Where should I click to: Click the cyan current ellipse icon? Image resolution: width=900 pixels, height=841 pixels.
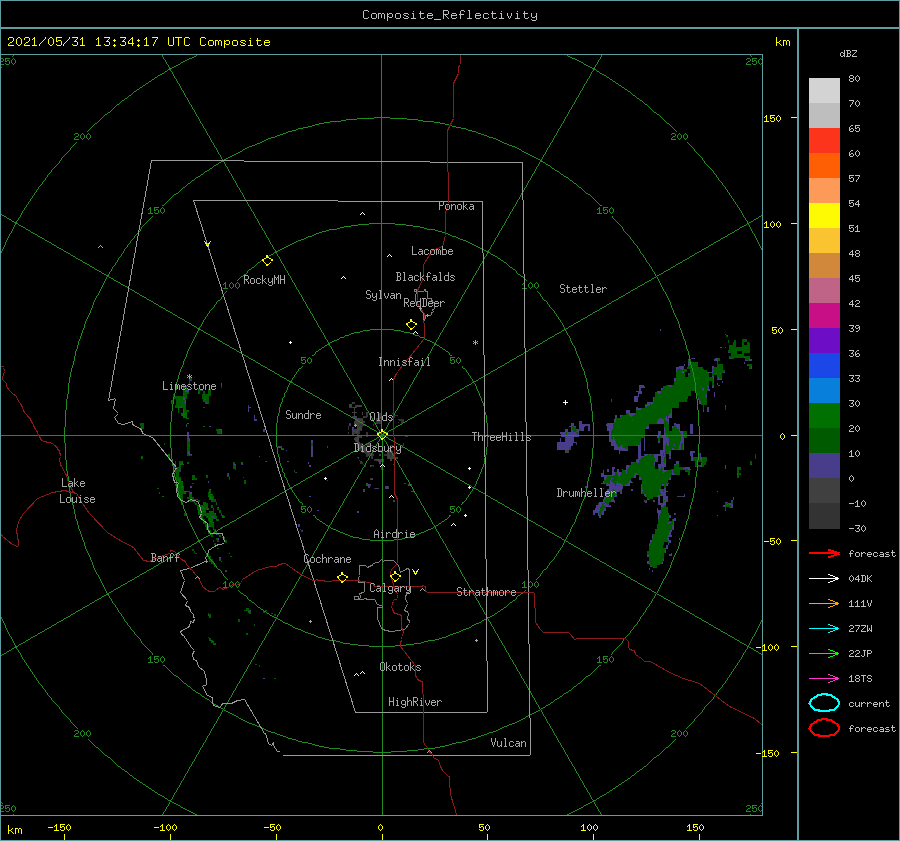coord(824,703)
